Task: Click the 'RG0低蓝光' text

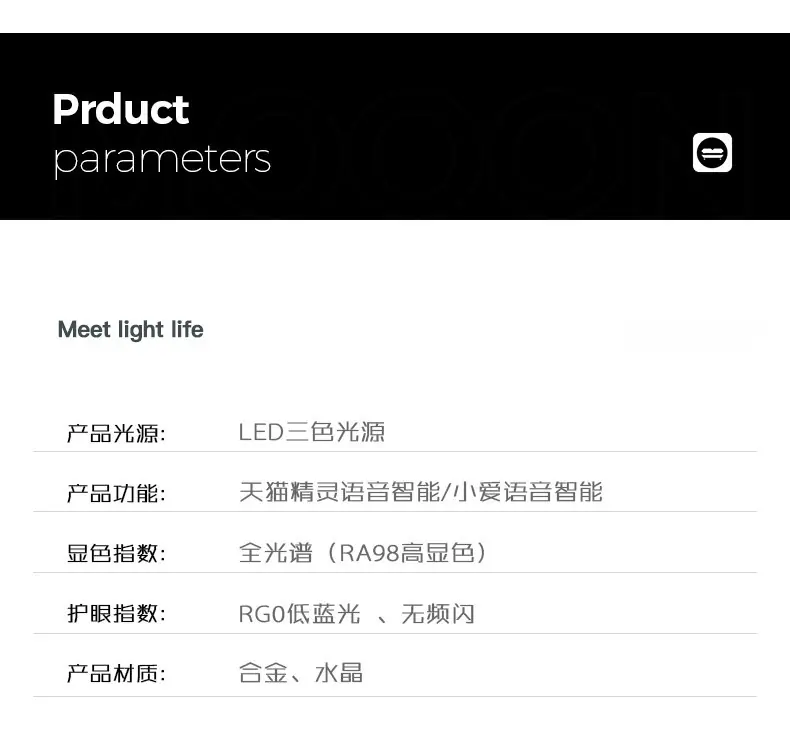Action: click(300, 614)
